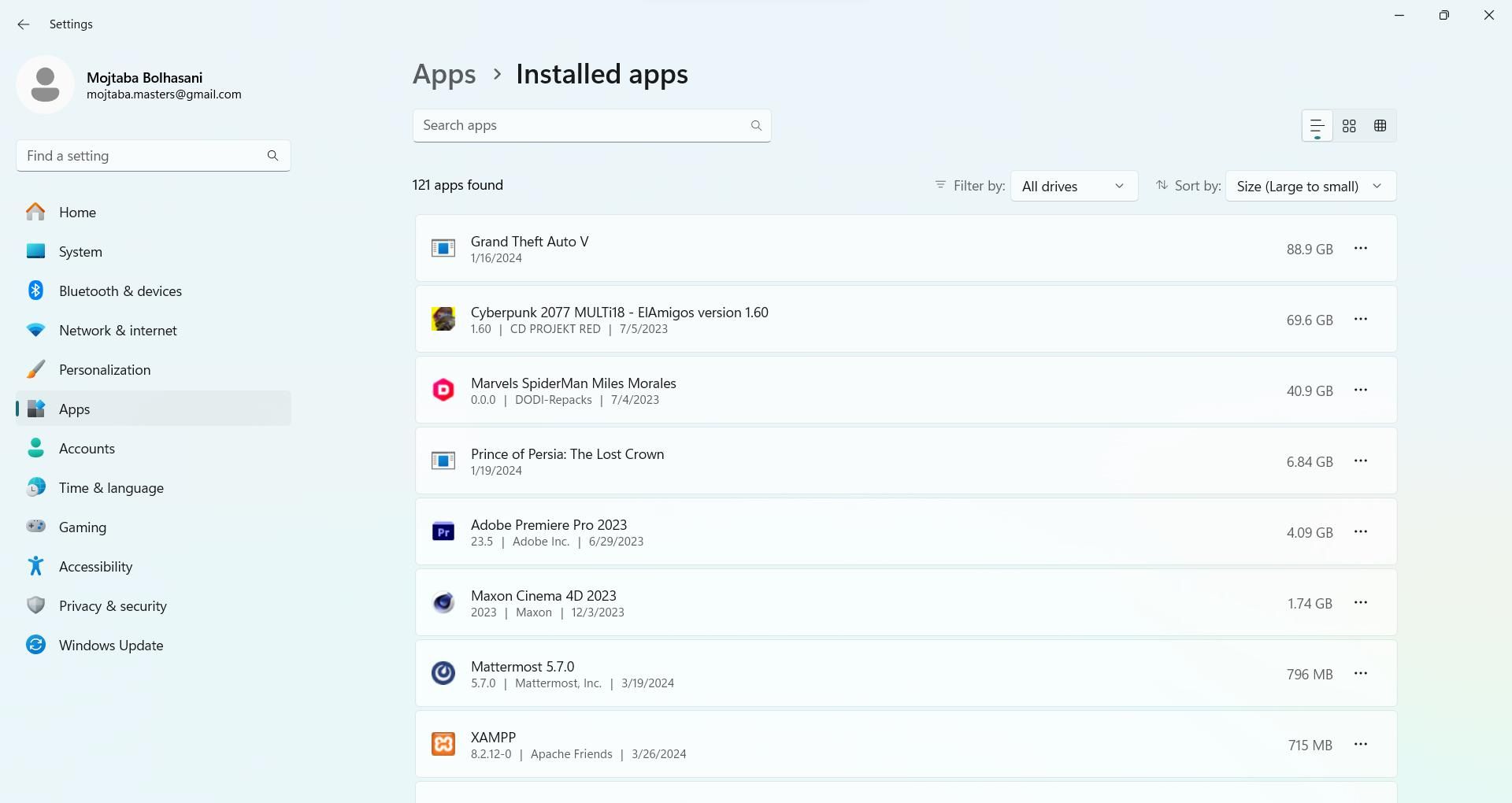The height and width of the screenshot is (803, 1512).
Task: Open System settings
Action: point(154,251)
